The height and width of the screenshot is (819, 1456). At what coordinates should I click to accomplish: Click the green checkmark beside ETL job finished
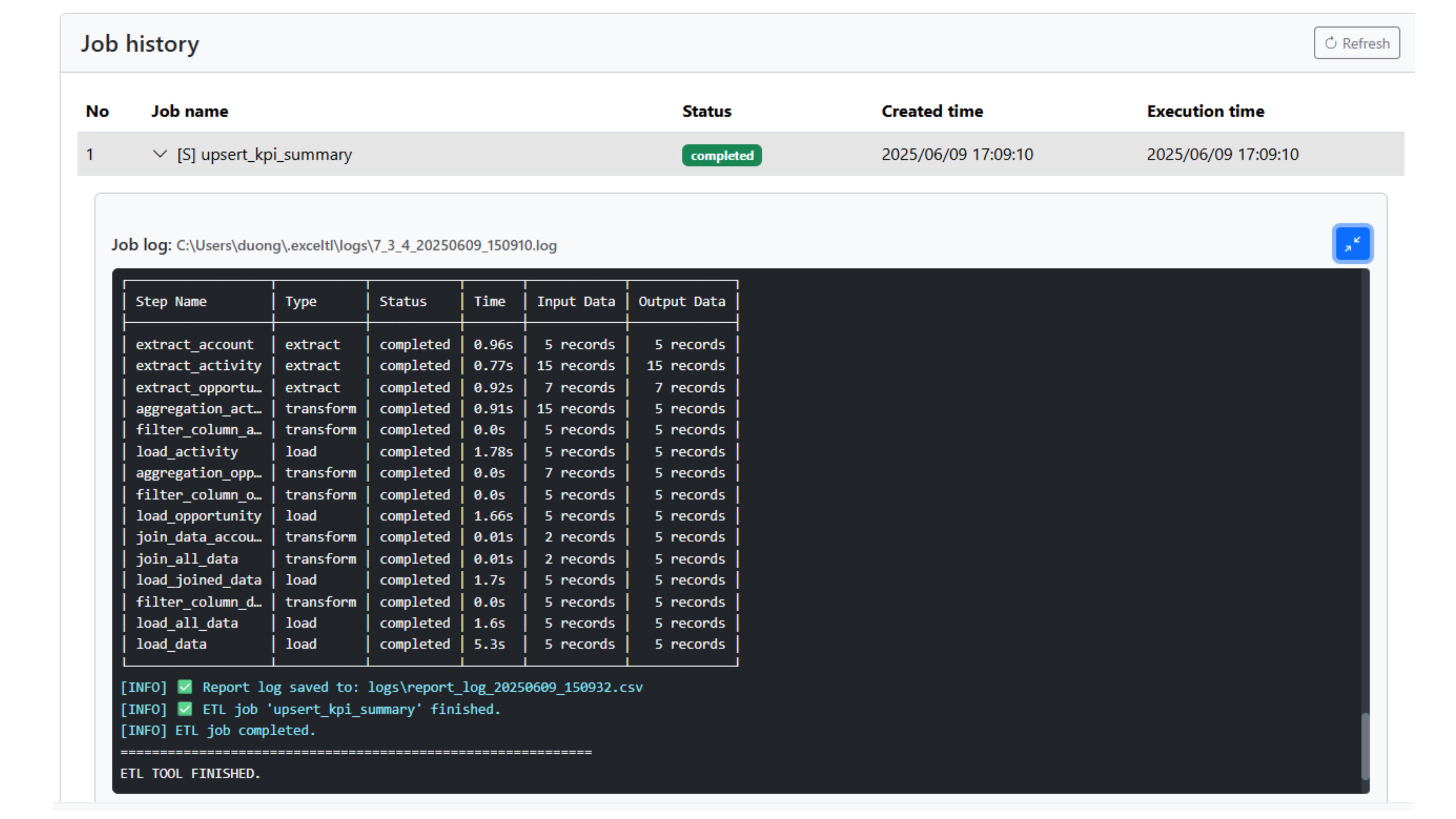pyautogui.click(x=185, y=709)
